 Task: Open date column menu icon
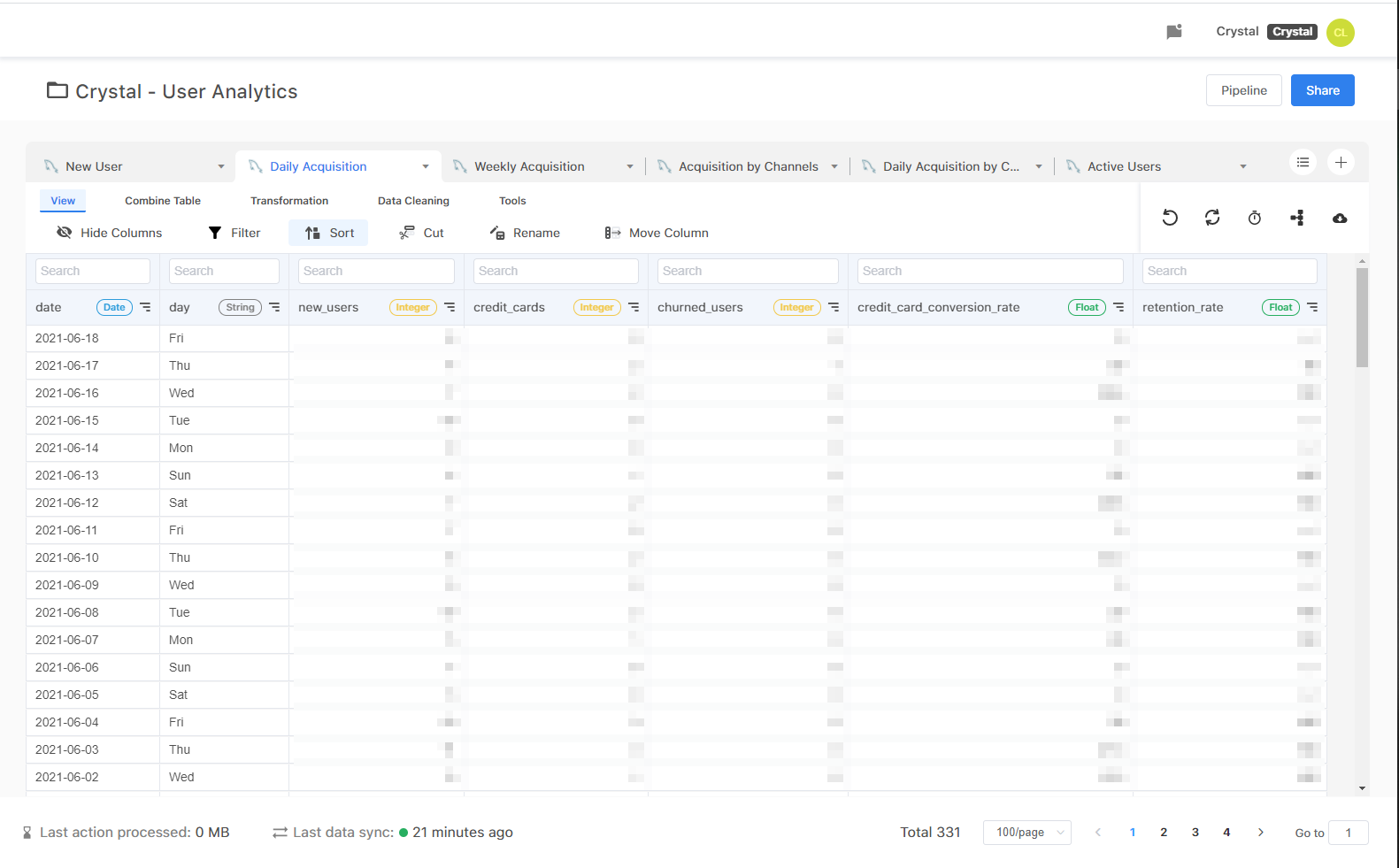(145, 307)
